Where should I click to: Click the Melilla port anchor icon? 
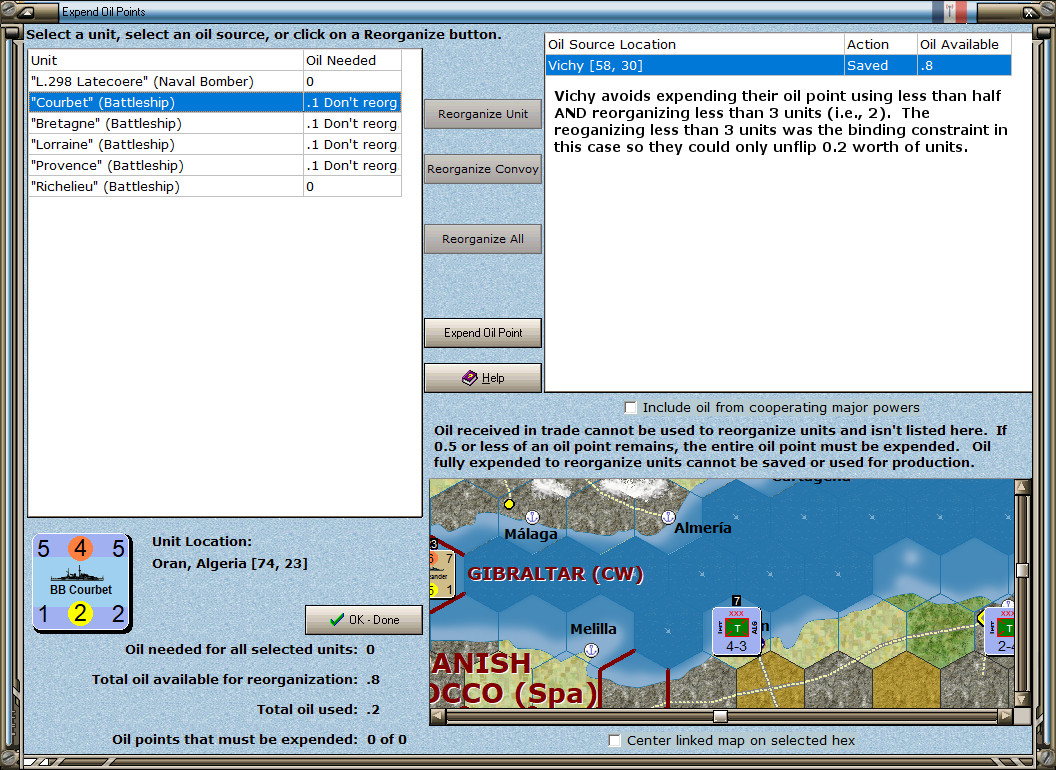click(x=591, y=650)
